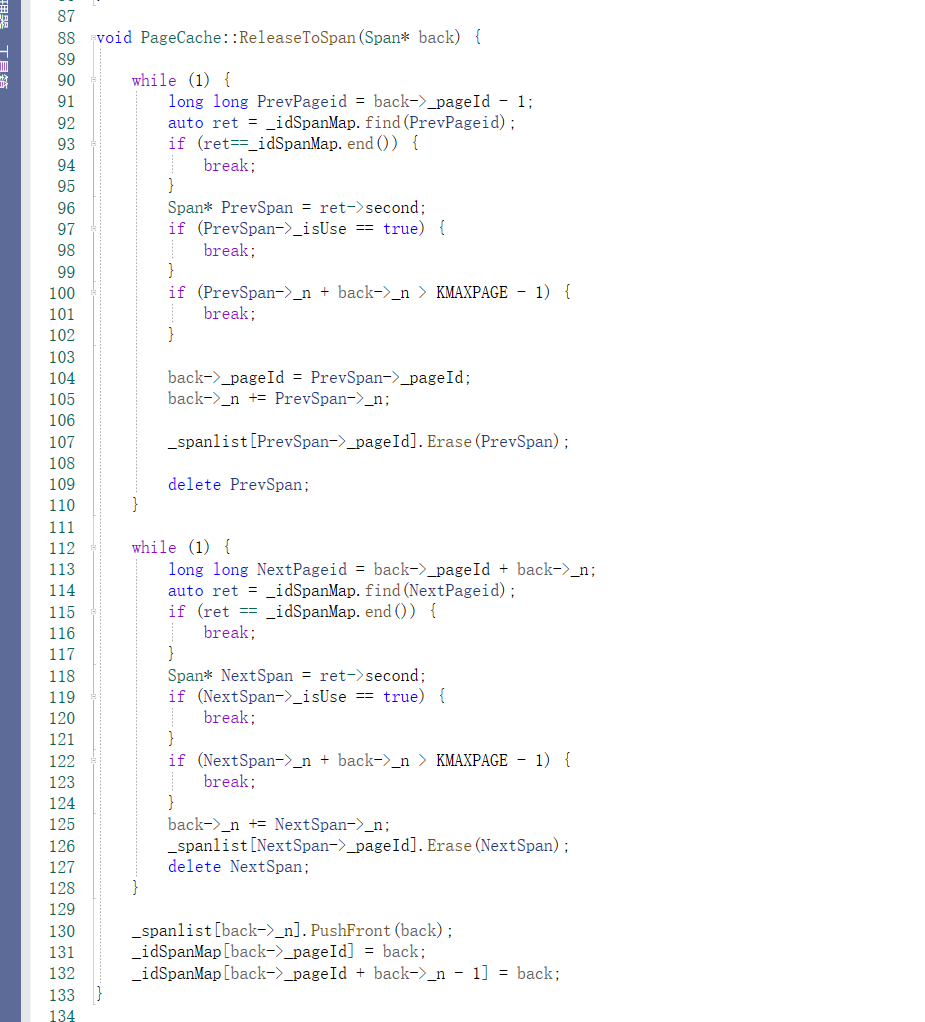Click 'Erase' call on line 126
This screenshot has height=1022, width=925.
449,845
